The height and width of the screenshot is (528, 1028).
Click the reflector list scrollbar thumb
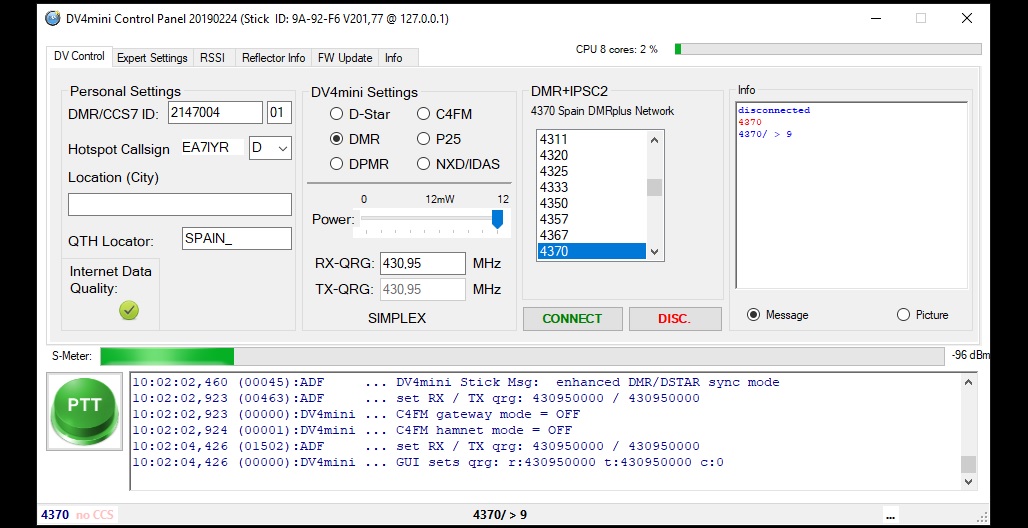654,188
